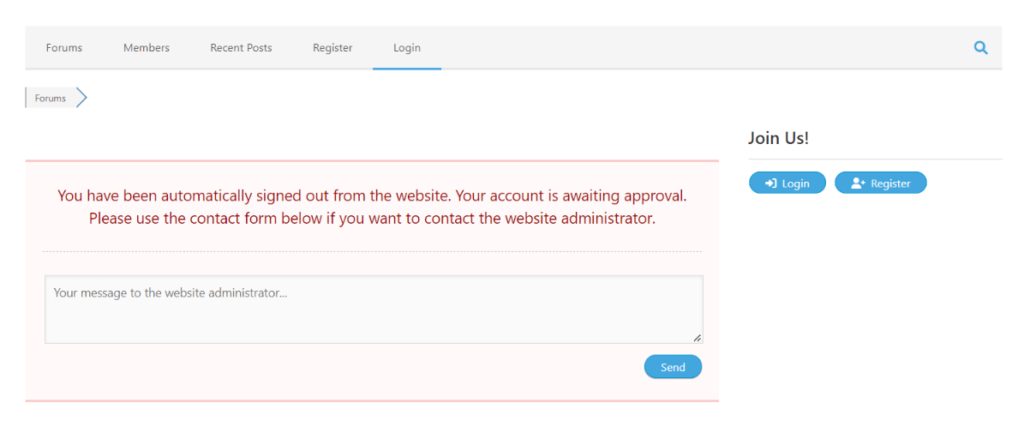Select the Login tab in the navigation
1024x439 pixels.
click(x=407, y=48)
